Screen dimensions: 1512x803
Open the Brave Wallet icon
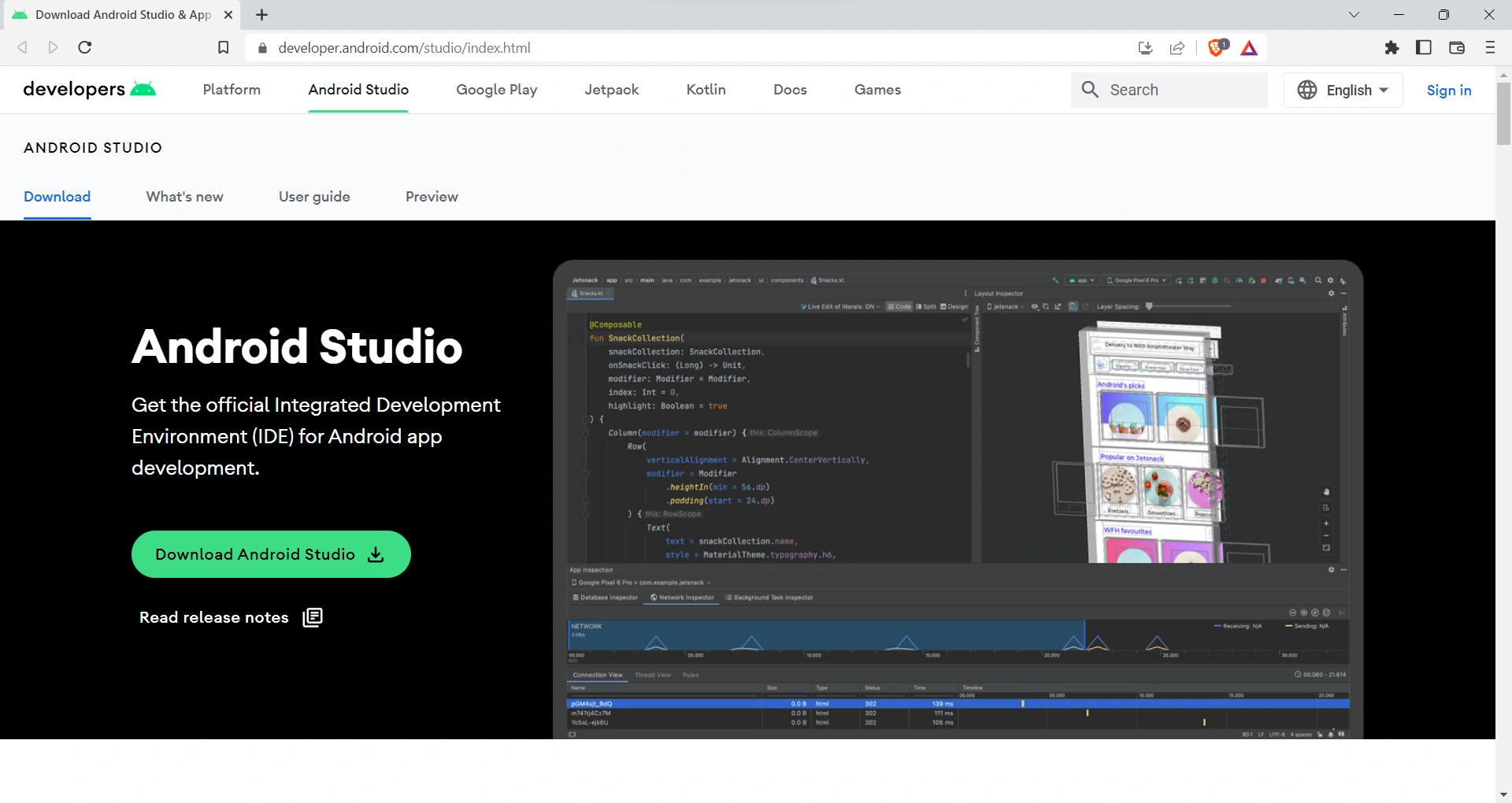[x=1457, y=48]
